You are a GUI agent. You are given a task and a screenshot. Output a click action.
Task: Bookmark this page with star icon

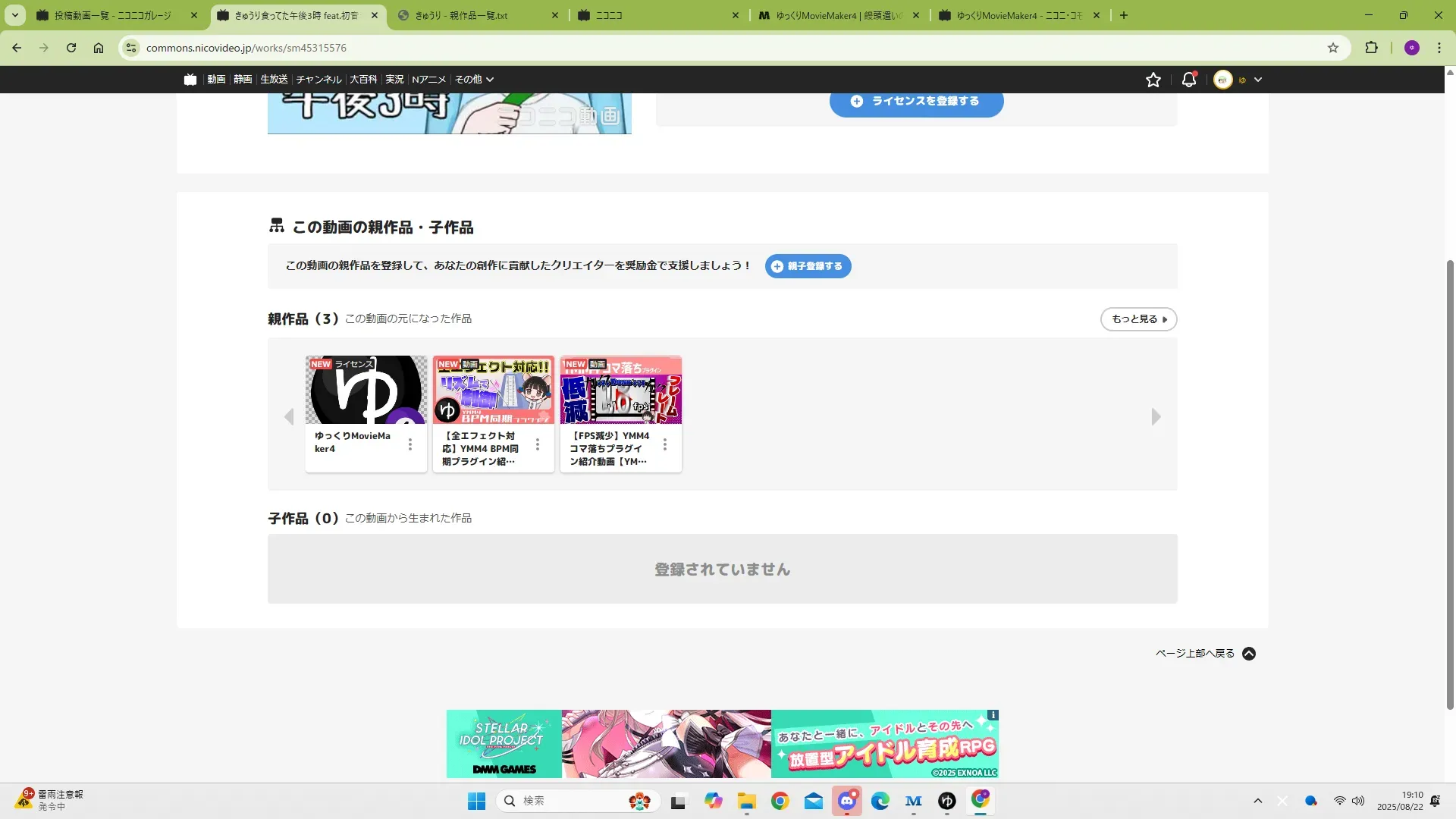tap(1333, 48)
